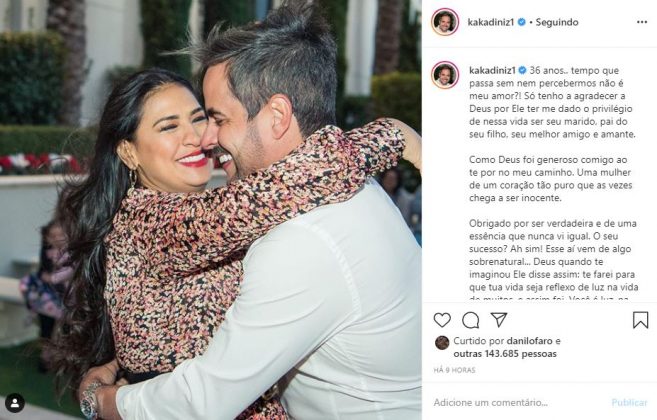Screen dimensions: 657x420
Task: Click tagged people icon on photo
Action: pyautogui.click(x=15, y=403)
